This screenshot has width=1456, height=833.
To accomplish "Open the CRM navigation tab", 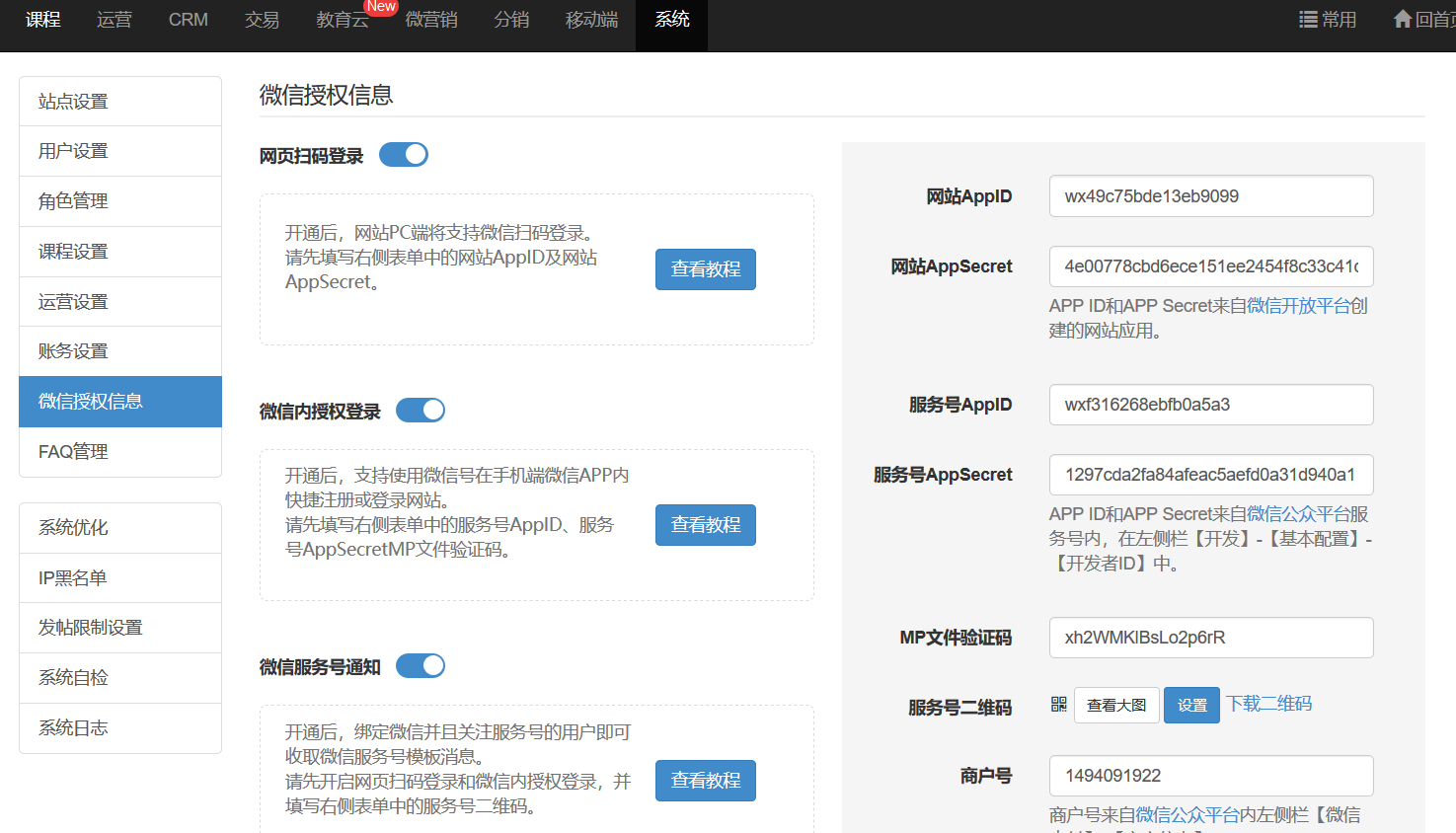I will (x=188, y=20).
